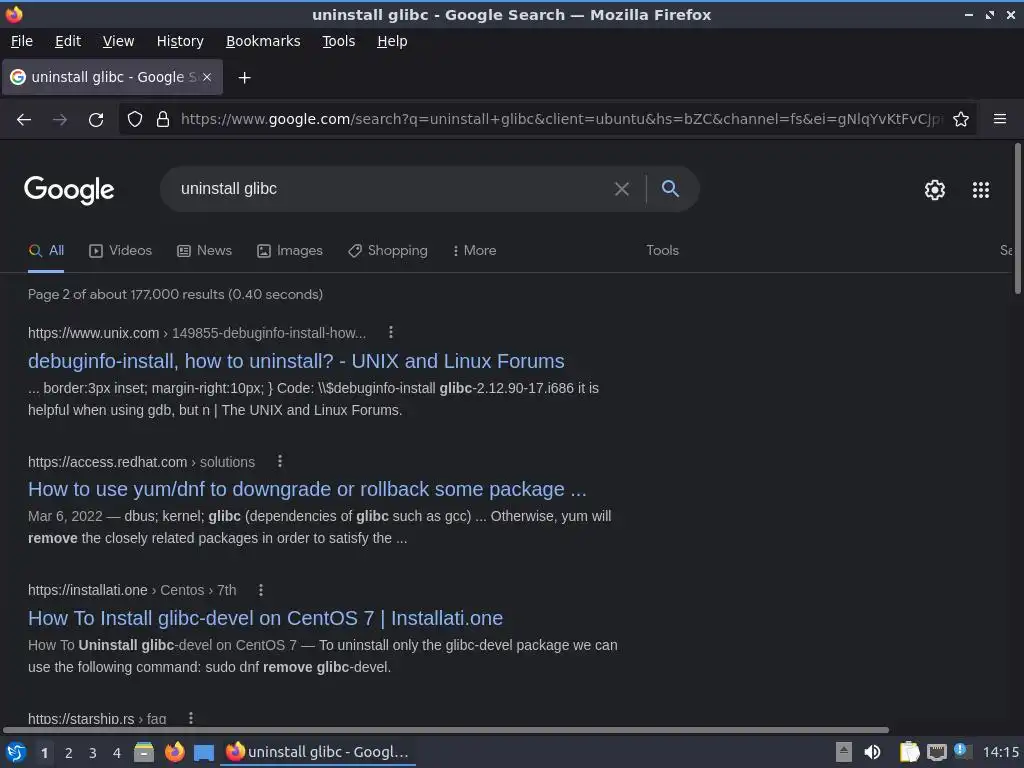
Task: Go to Google home via logo
Action: pos(69,190)
